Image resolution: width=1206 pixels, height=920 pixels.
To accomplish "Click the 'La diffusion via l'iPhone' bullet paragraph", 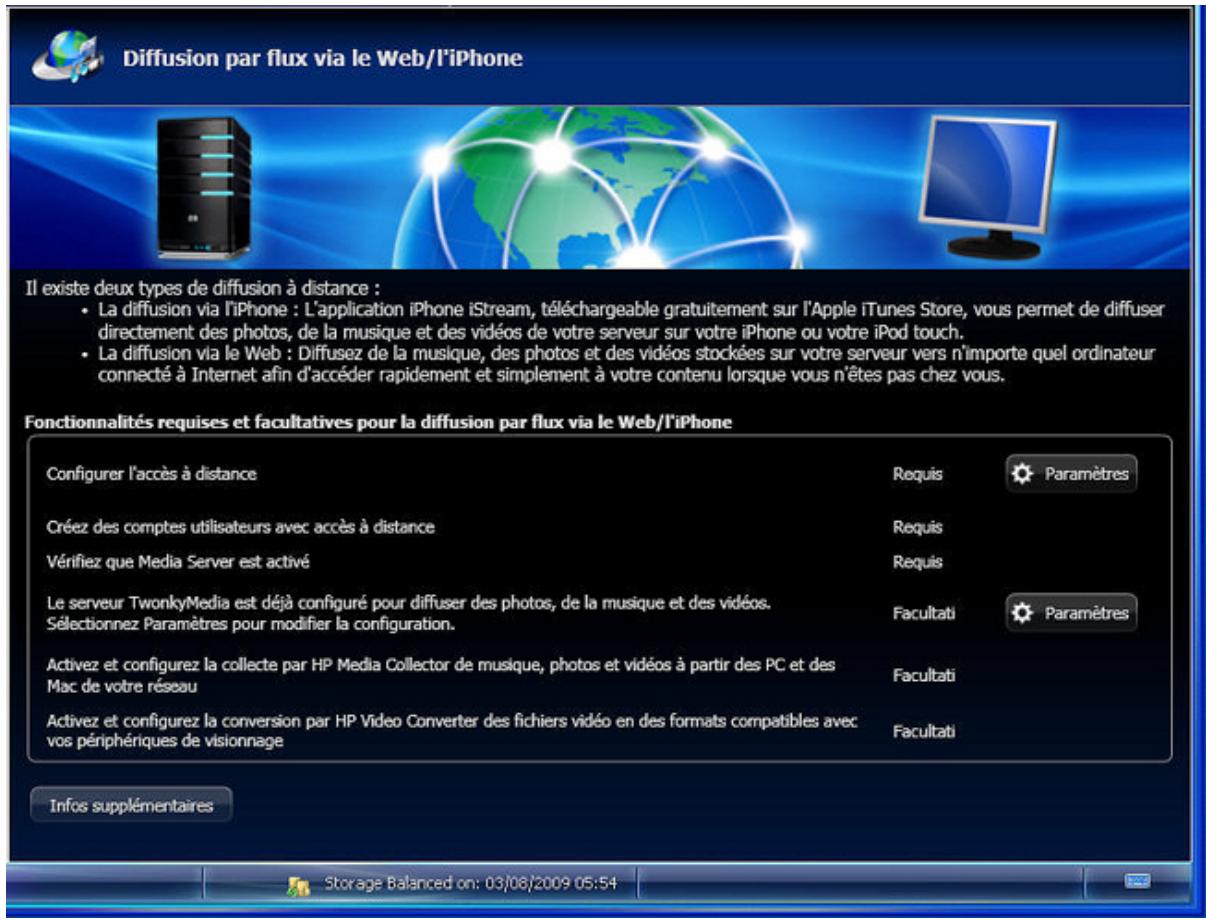I will pyautogui.click(x=630, y=319).
